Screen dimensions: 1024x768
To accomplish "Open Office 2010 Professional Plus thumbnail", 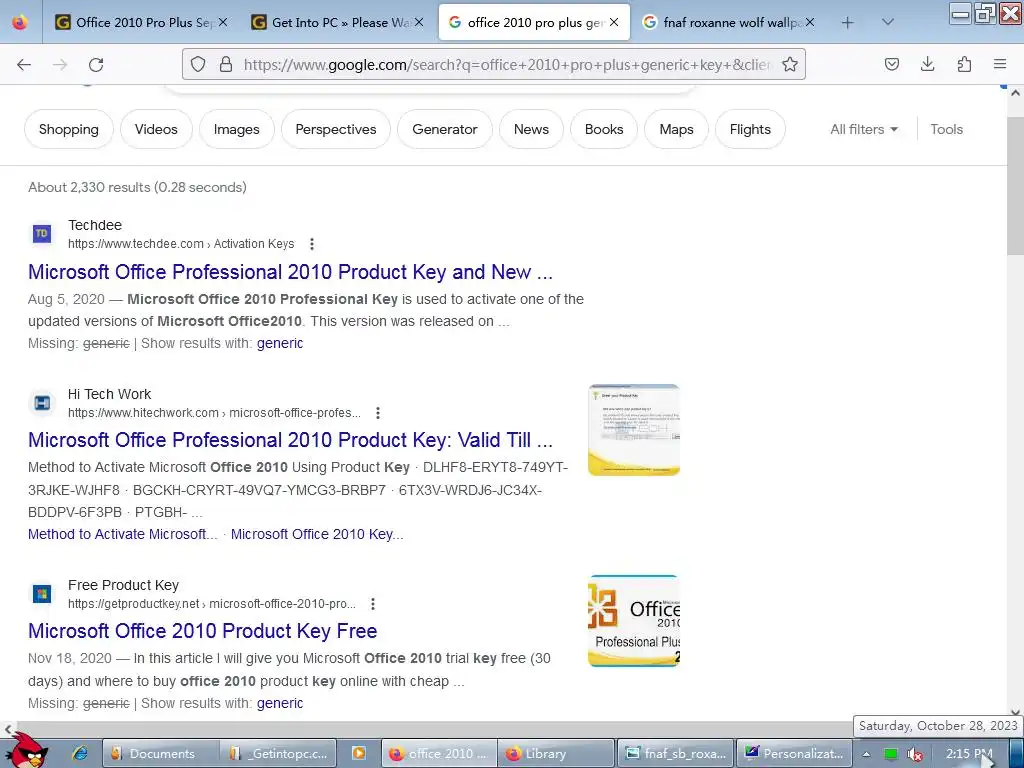I will tap(633, 620).
